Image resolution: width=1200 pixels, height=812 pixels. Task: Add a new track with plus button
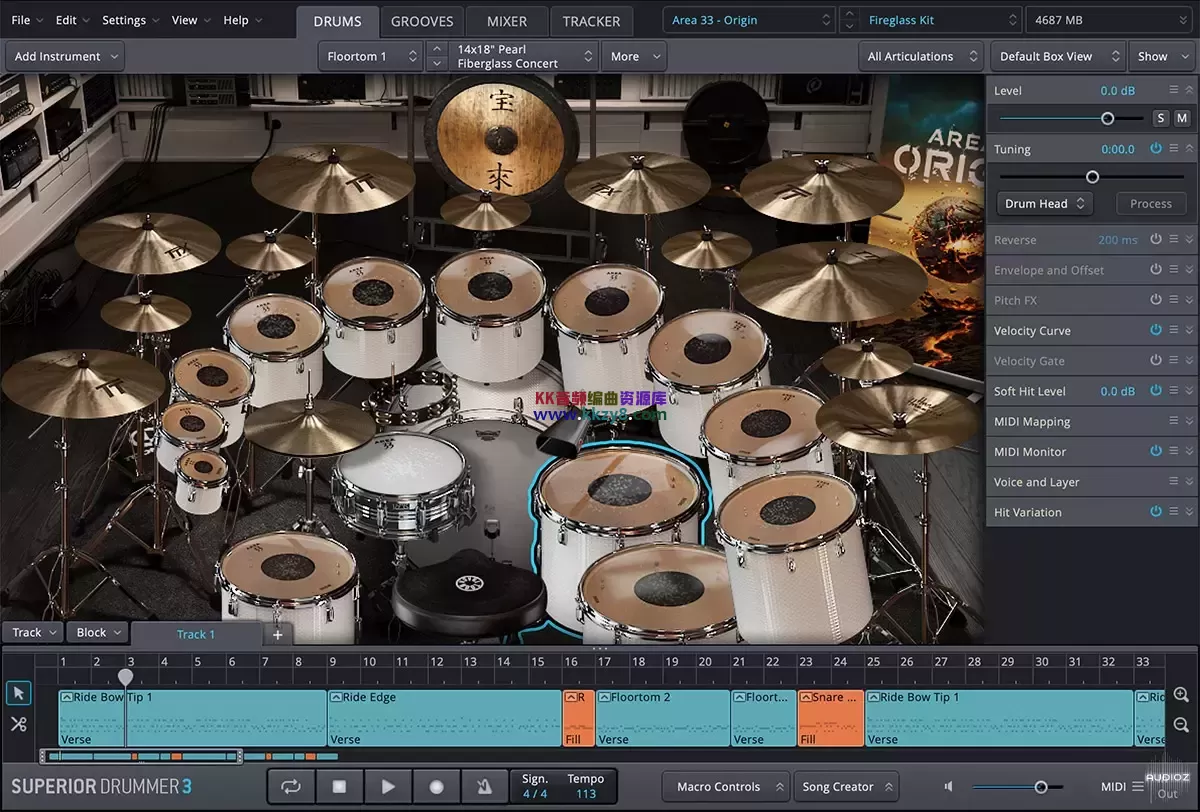pos(278,634)
